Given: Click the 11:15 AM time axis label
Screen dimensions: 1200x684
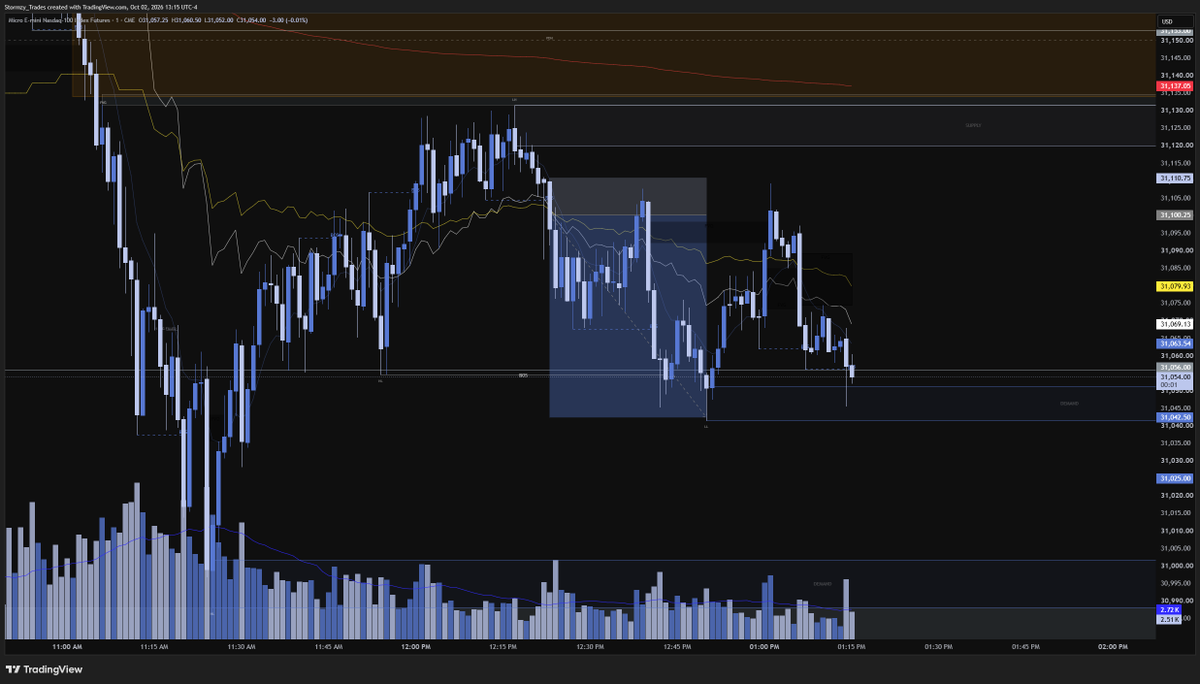Looking at the screenshot, I should 154,647.
